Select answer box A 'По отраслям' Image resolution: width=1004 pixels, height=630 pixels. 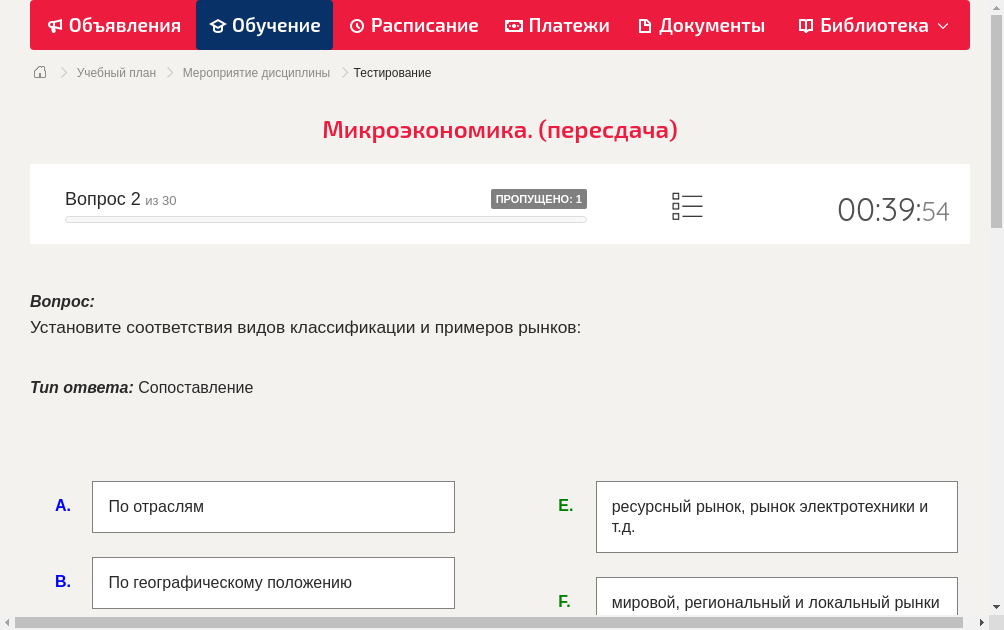pos(273,507)
